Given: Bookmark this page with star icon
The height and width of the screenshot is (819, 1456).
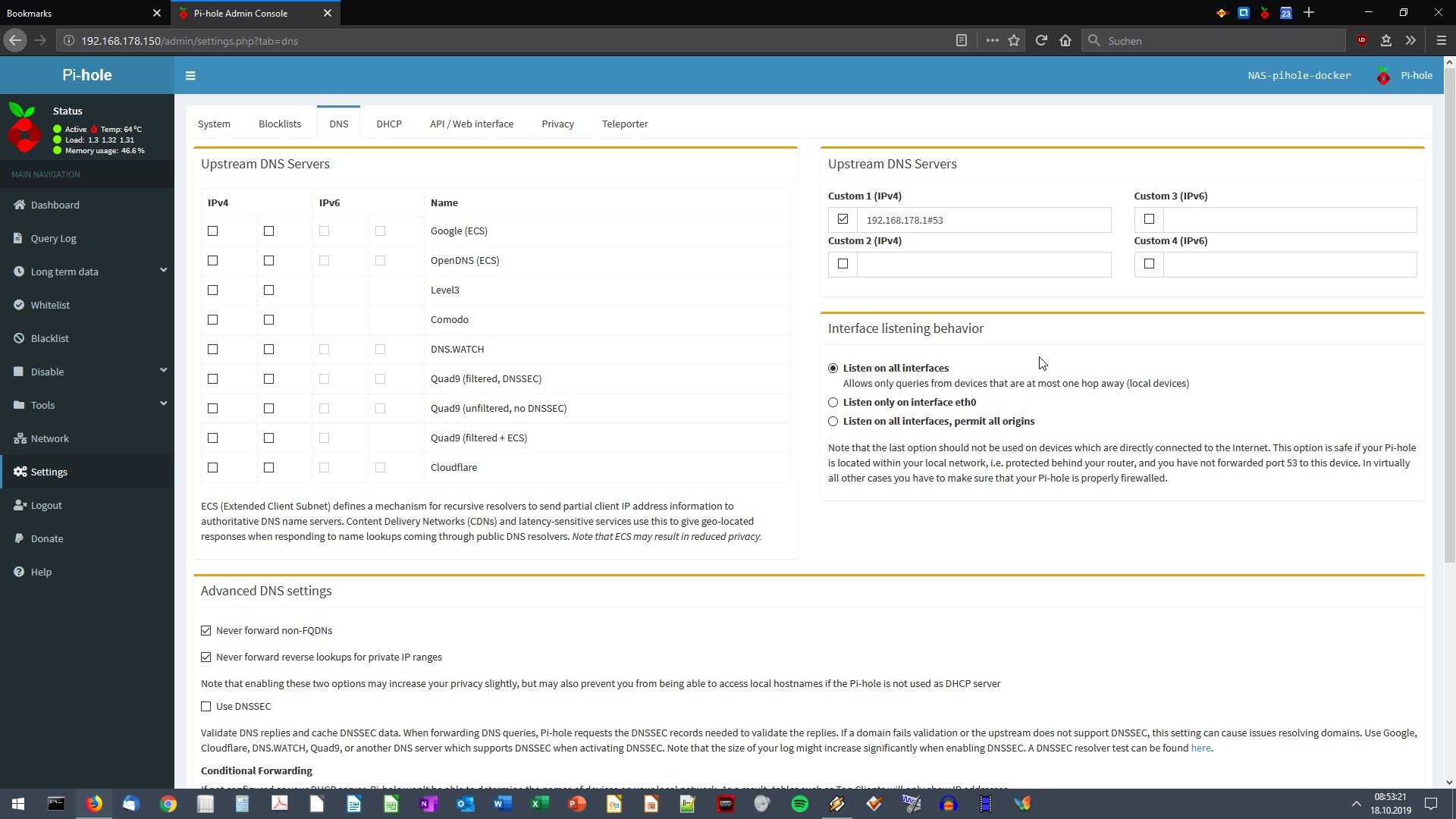Looking at the screenshot, I should coord(1014,41).
